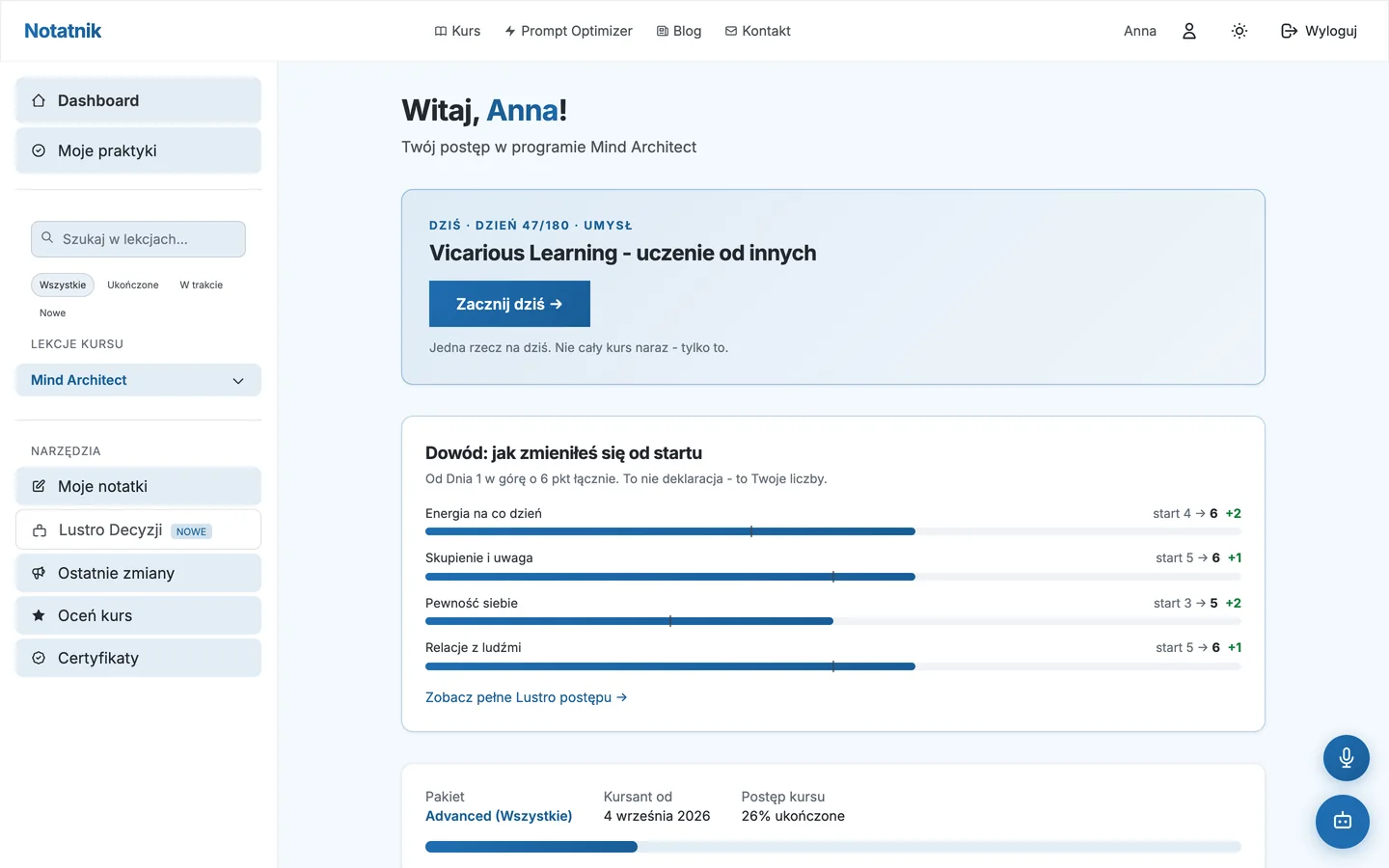Click the Lustro Decyzji icon

point(40,530)
